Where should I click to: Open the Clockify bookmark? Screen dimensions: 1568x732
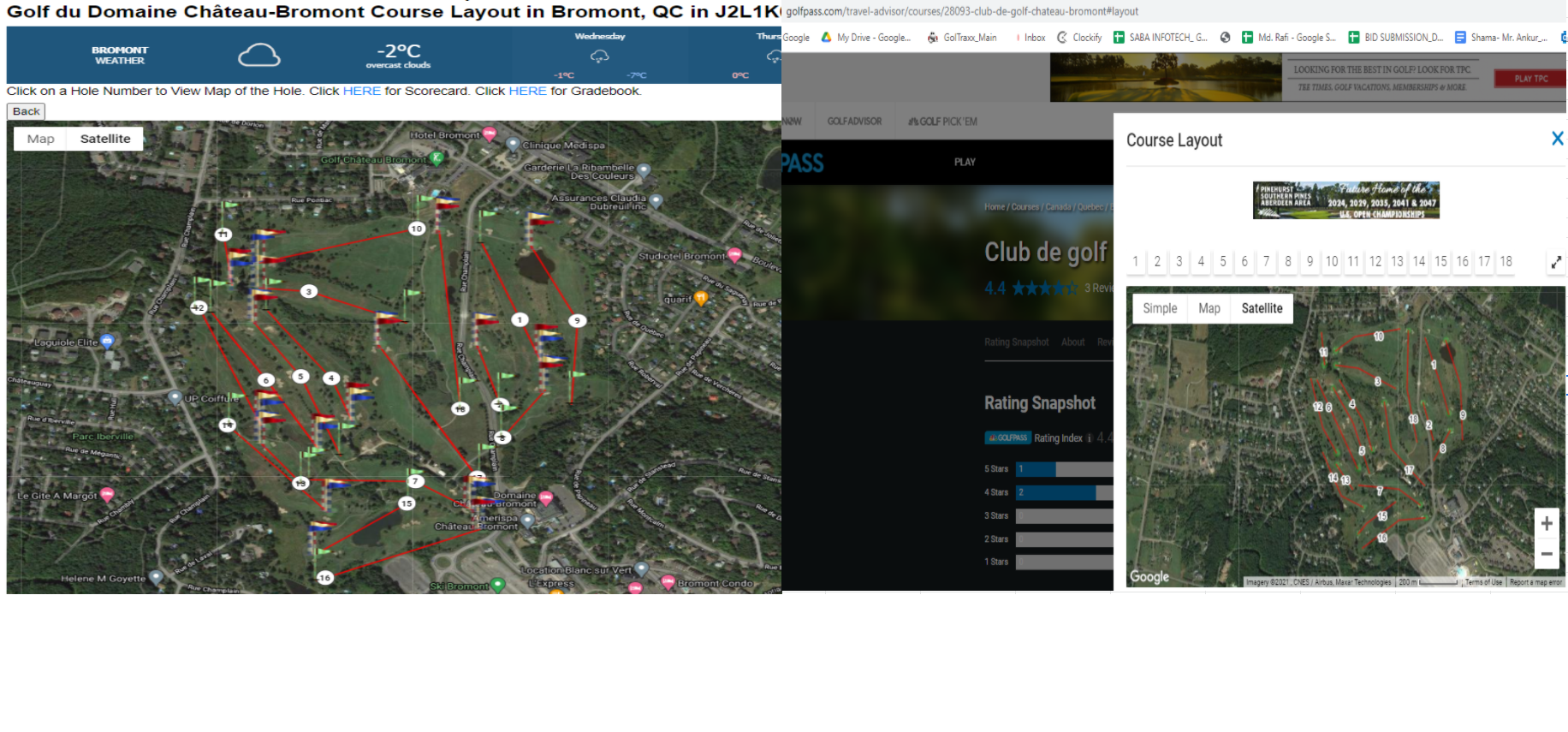click(x=1079, y=38)
